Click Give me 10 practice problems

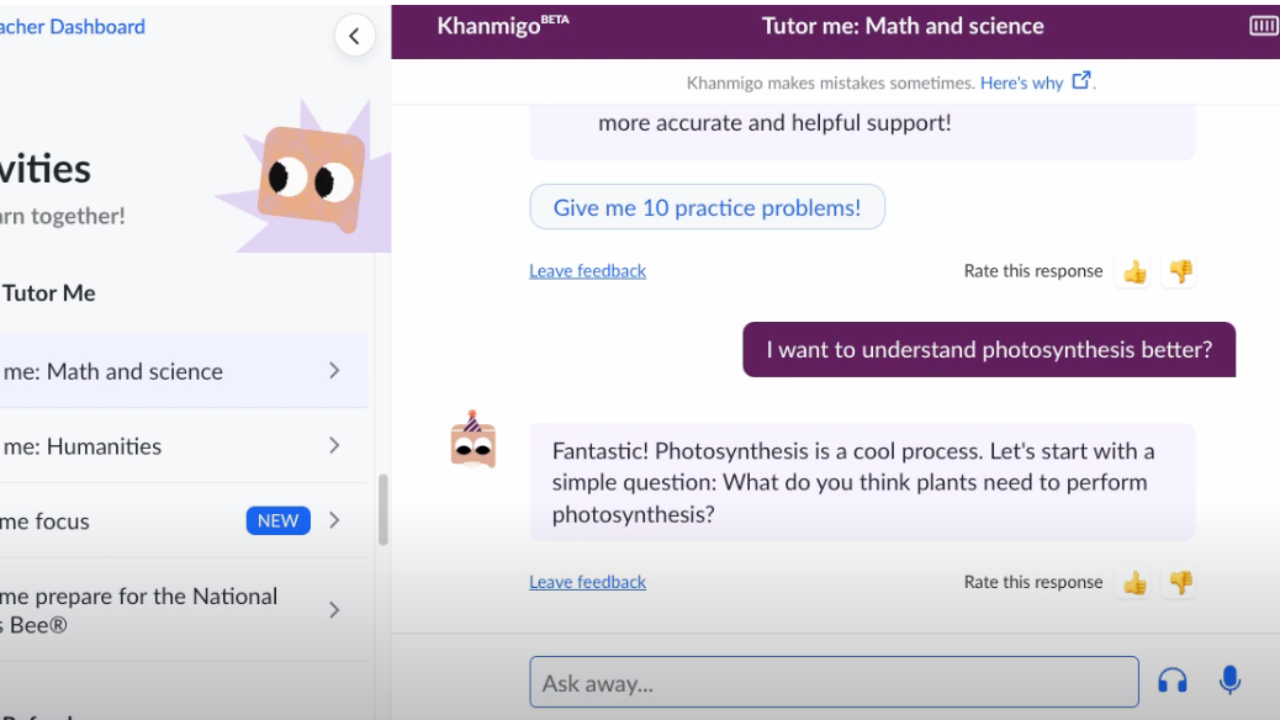[707, 208]
